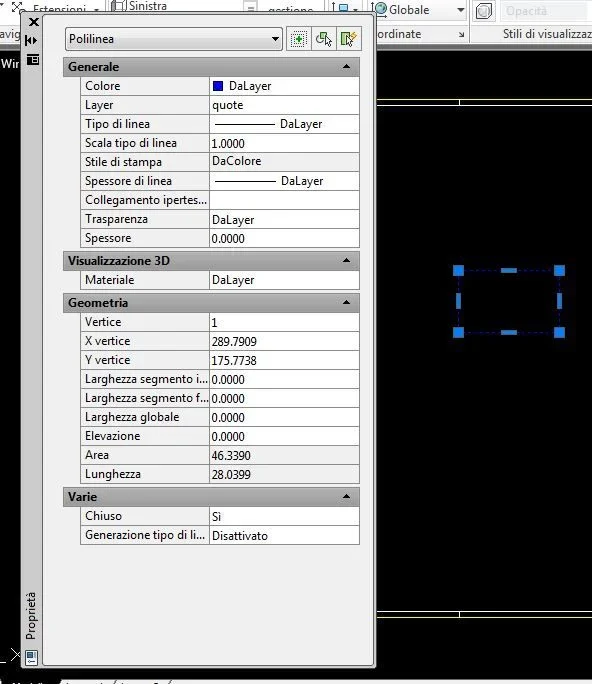Open the Globale coordinate system dropdown
The height and width of the screenshot is (684, 592).
(x=461, y=10)
